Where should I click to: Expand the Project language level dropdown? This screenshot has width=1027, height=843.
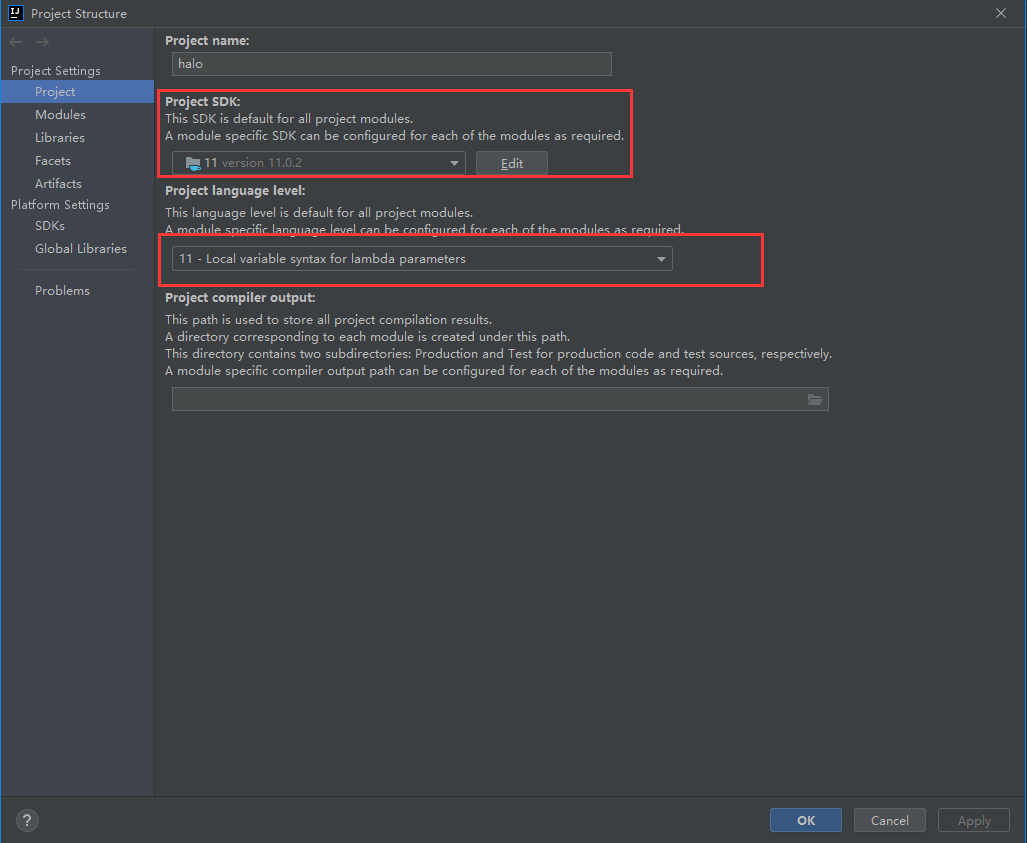coord(421,259)
